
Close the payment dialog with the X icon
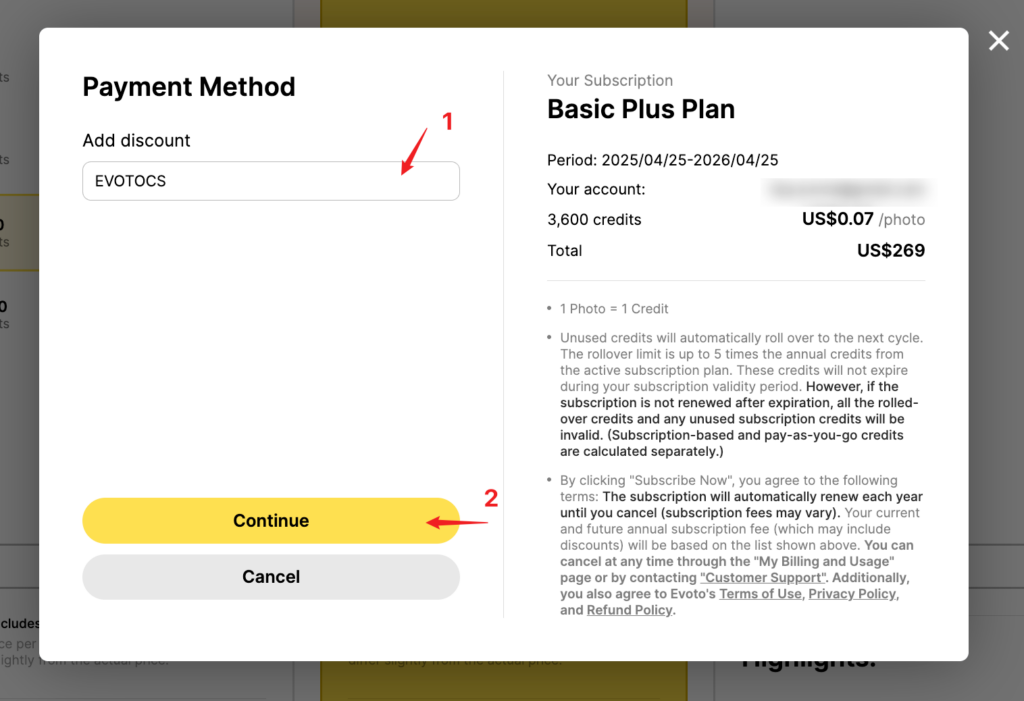point(999,41)
